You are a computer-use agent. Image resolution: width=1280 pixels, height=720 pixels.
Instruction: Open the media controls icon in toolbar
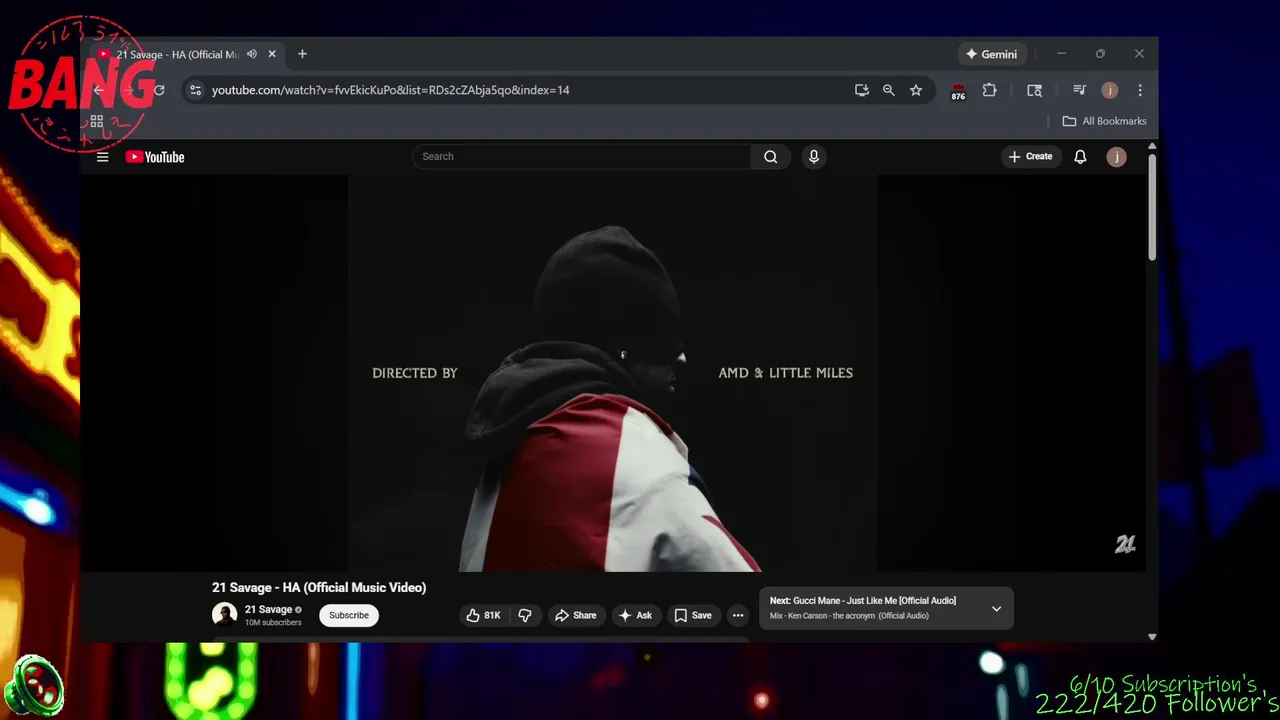(x=1079, y=90)
